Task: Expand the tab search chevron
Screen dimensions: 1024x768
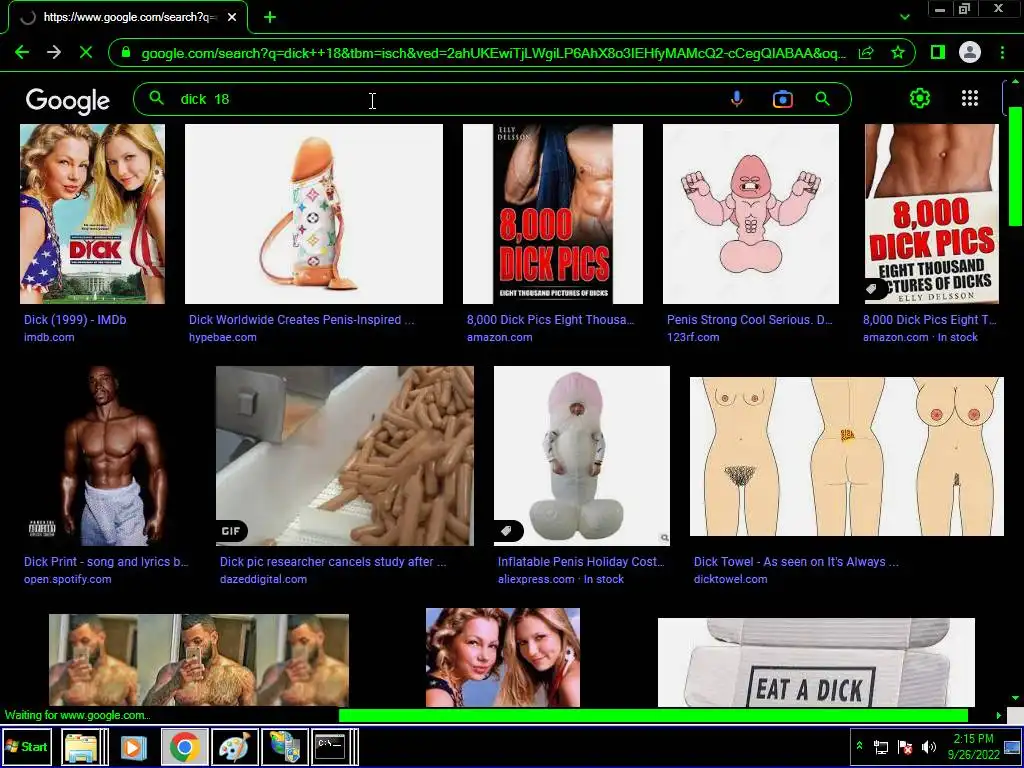Action: (904, 17)
